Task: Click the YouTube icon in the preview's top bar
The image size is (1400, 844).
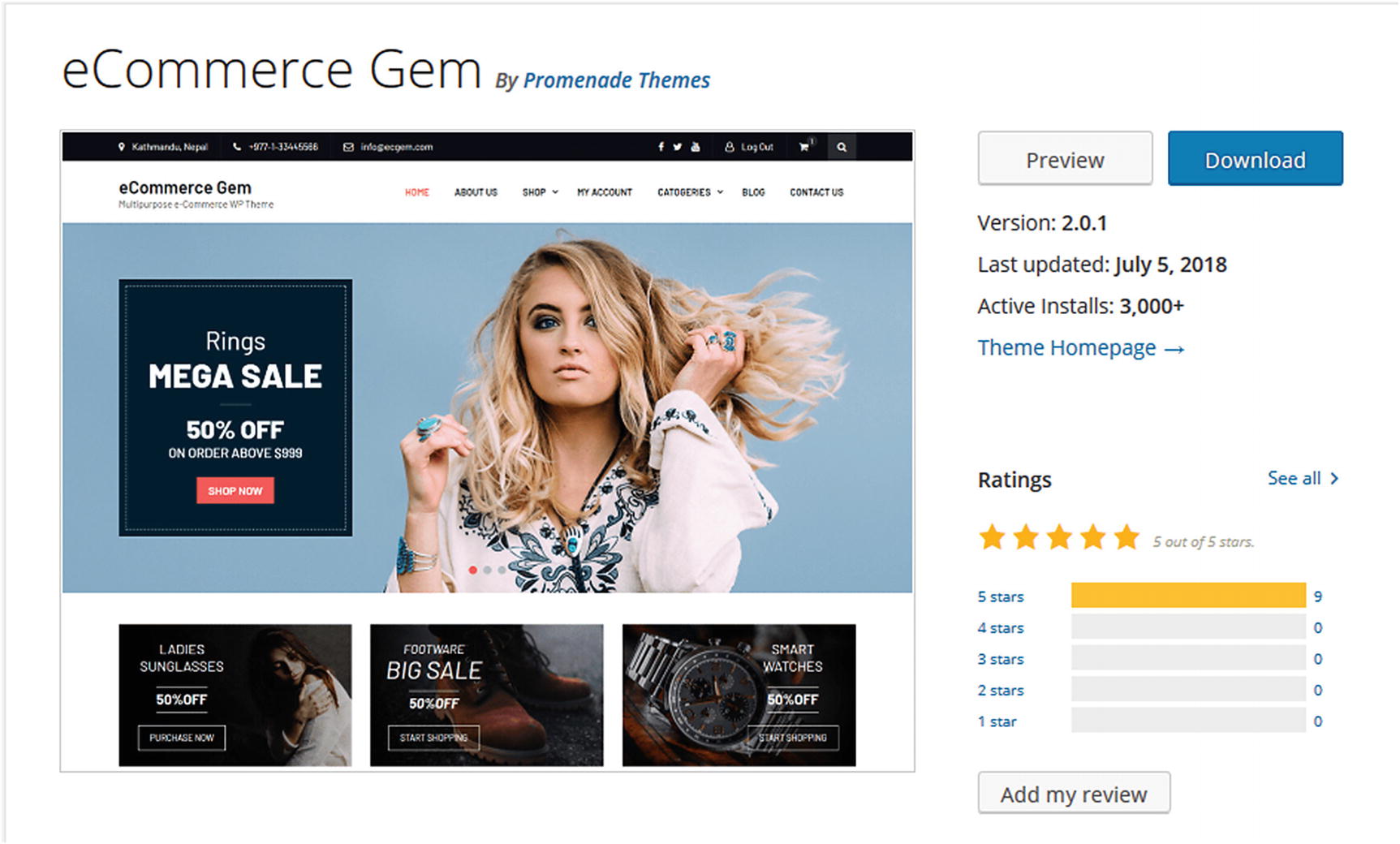Action: [x=696, y=147]
